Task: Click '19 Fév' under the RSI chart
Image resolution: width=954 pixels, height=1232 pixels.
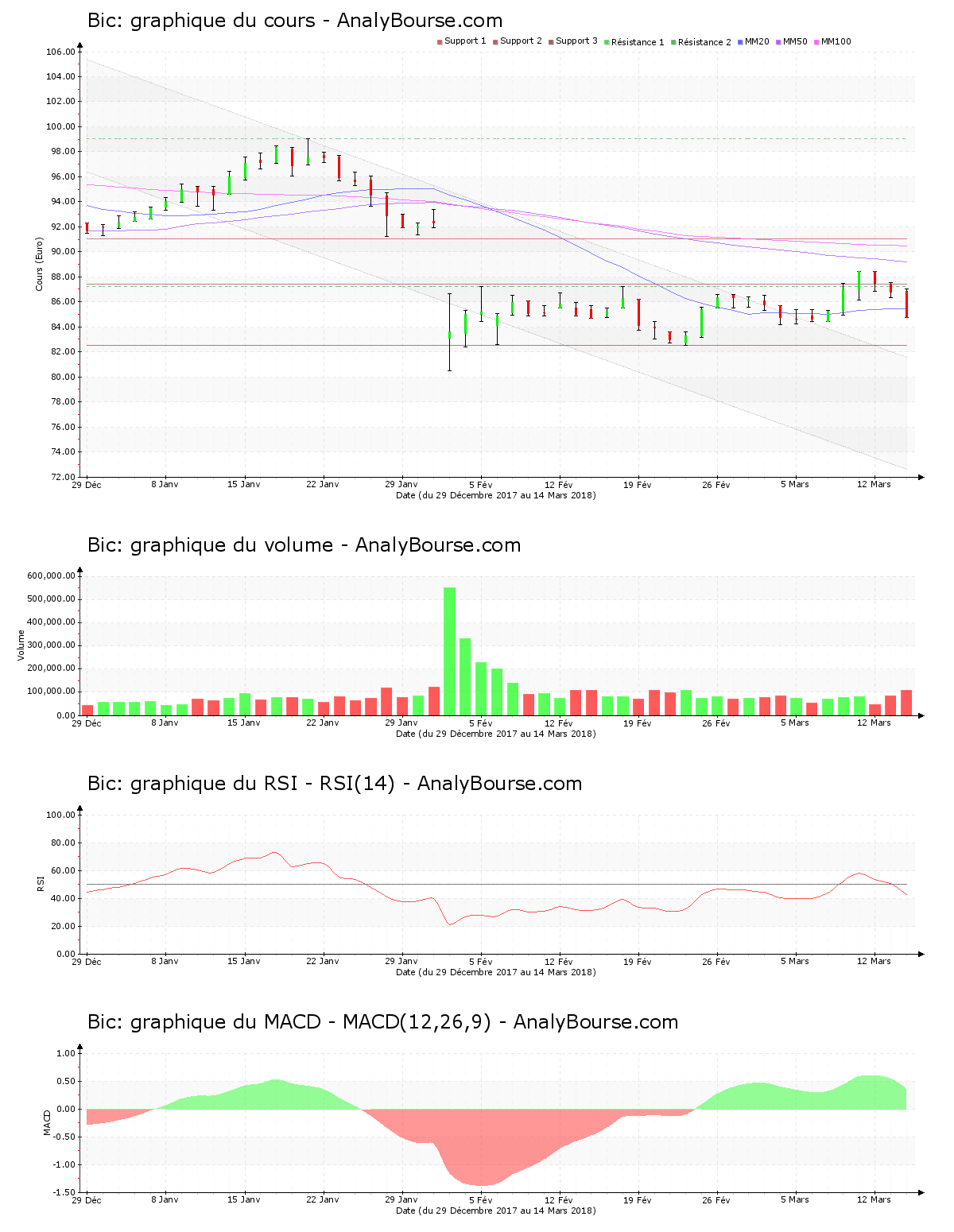Action: pyautogui.click(x=638, y=962)
